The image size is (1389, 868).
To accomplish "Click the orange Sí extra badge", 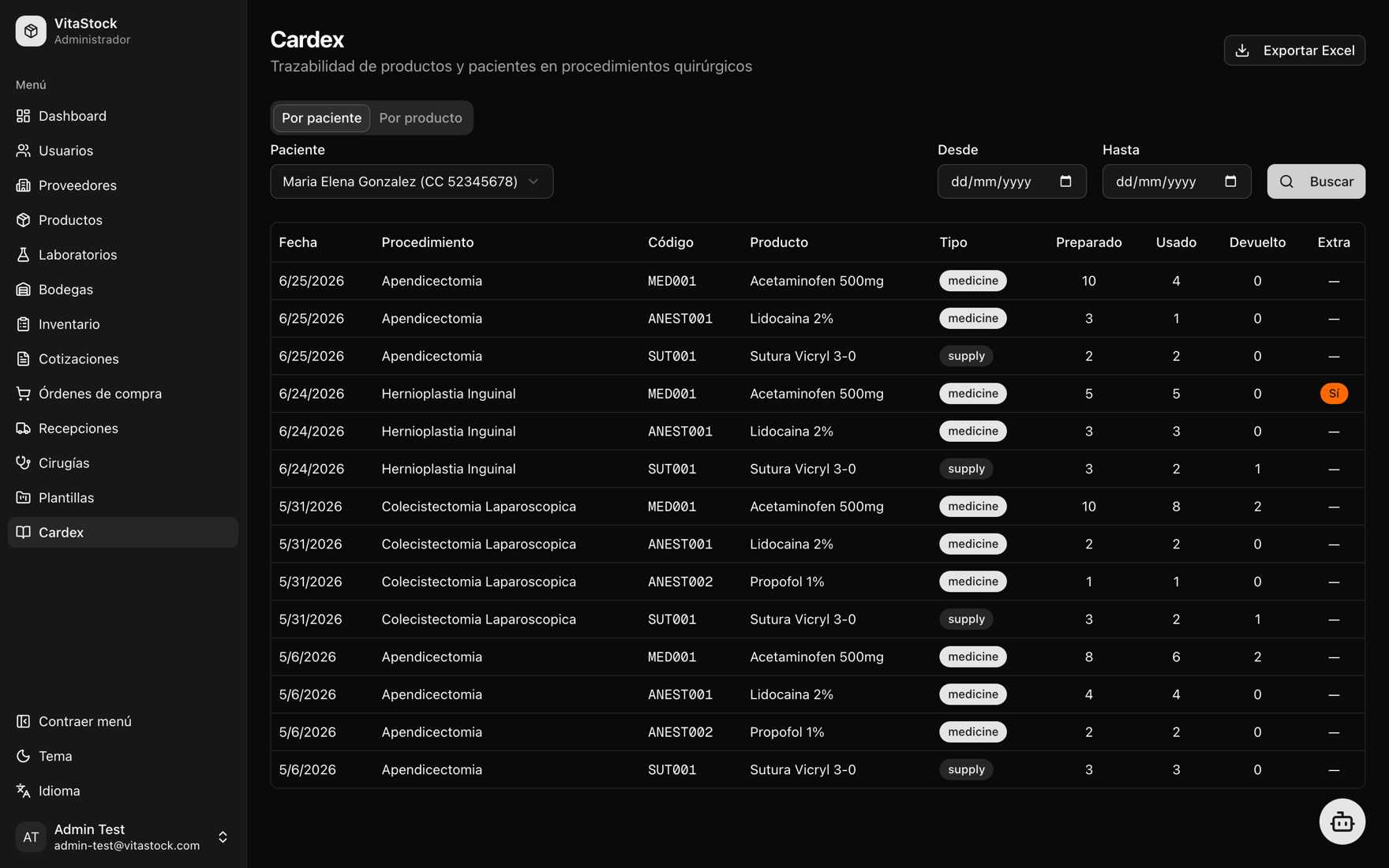I will [1334, 394].
